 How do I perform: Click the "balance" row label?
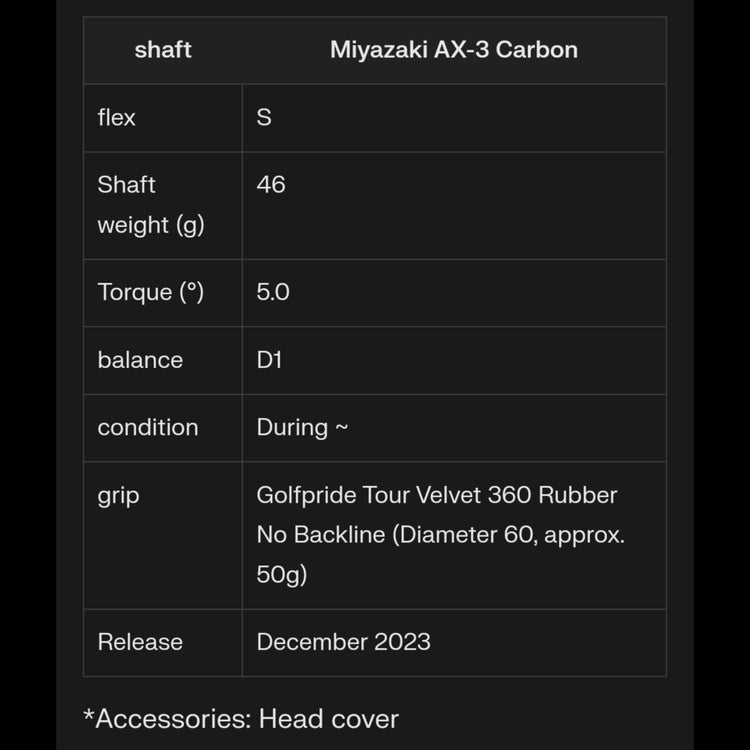[x=140, y=360]
